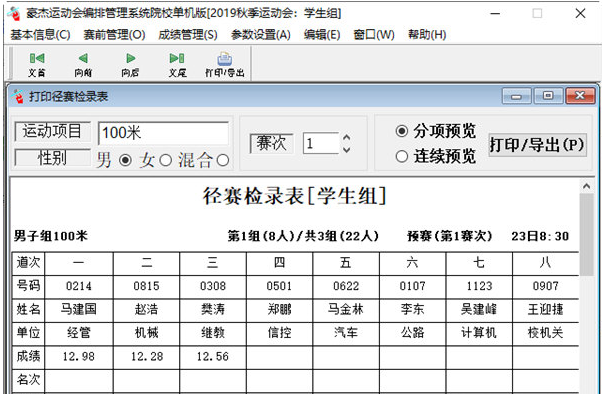This screenshot has width=602, height=394.
Task: Click the score cell 12.98
Action: point(79,357)
